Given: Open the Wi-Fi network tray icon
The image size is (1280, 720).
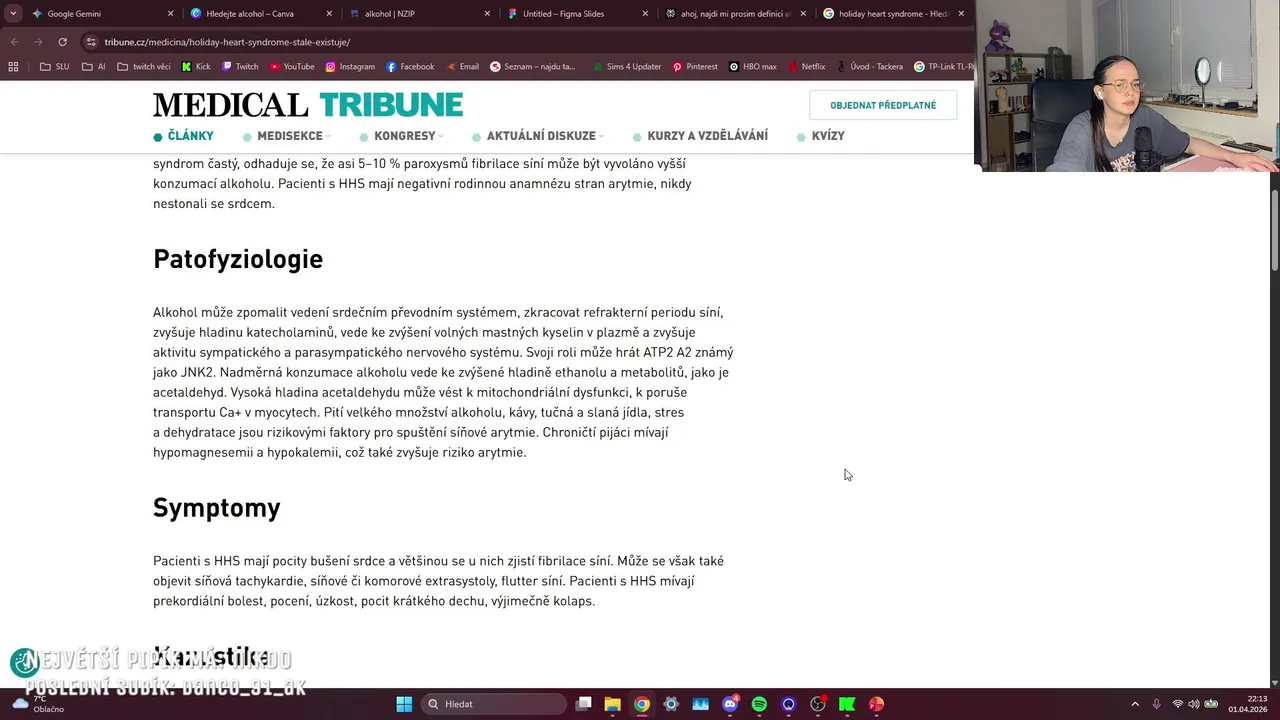Looking at the screenshot, I should (1177, 704).
